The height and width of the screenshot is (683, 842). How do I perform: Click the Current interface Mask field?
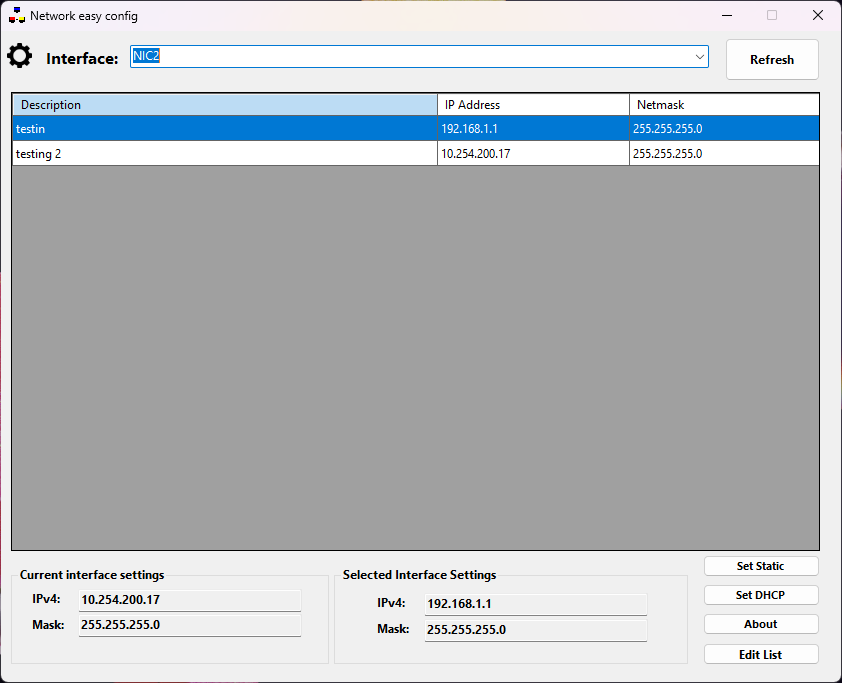190,626
